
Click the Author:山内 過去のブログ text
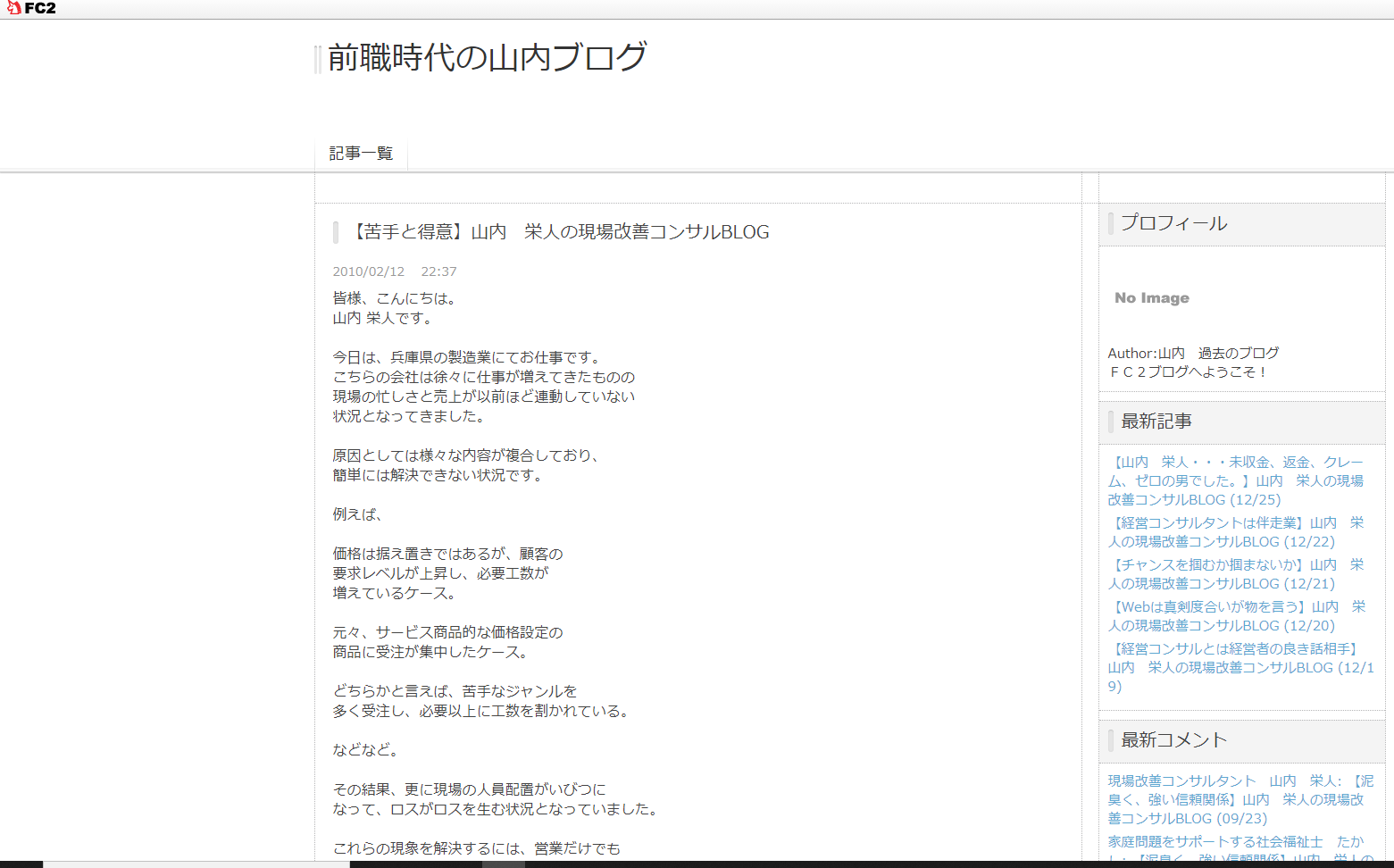coord(1193,353)
